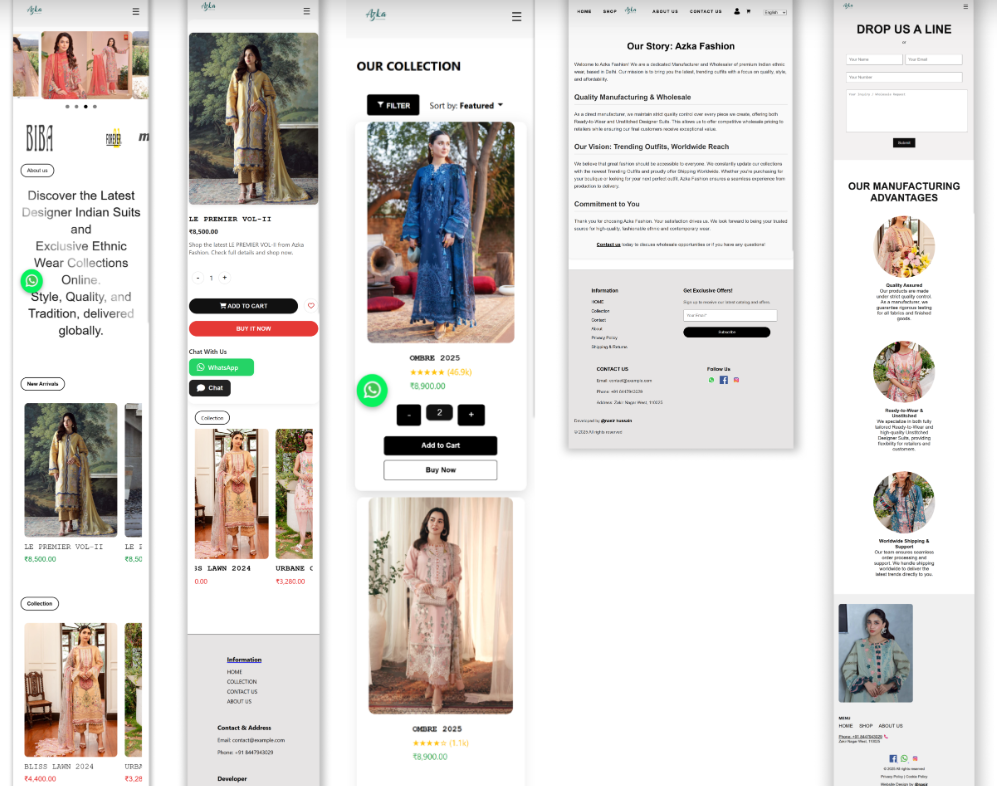The image size is (997, 786).
Task: Decrease Ombre 2025 quantity with minus button
Action: [408, 414]
